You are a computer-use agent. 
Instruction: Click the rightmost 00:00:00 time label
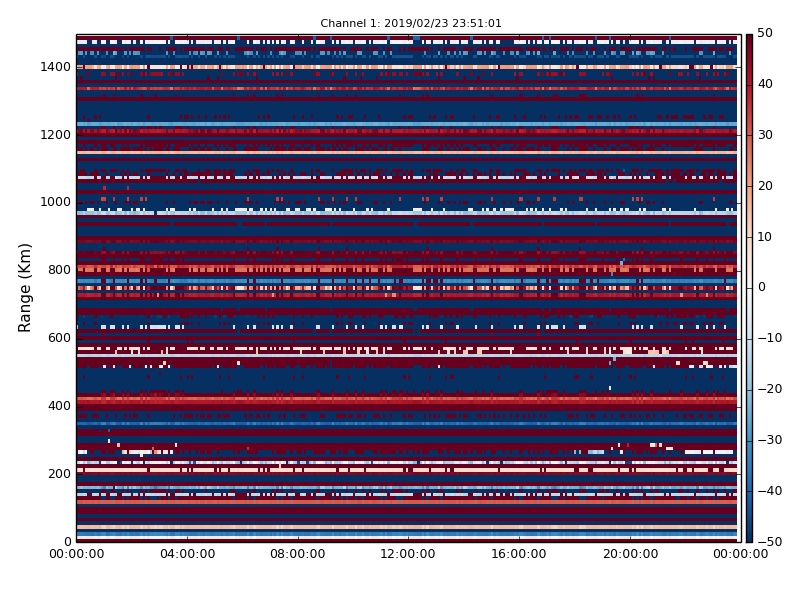pyautogui.click(x=739, y=555)
